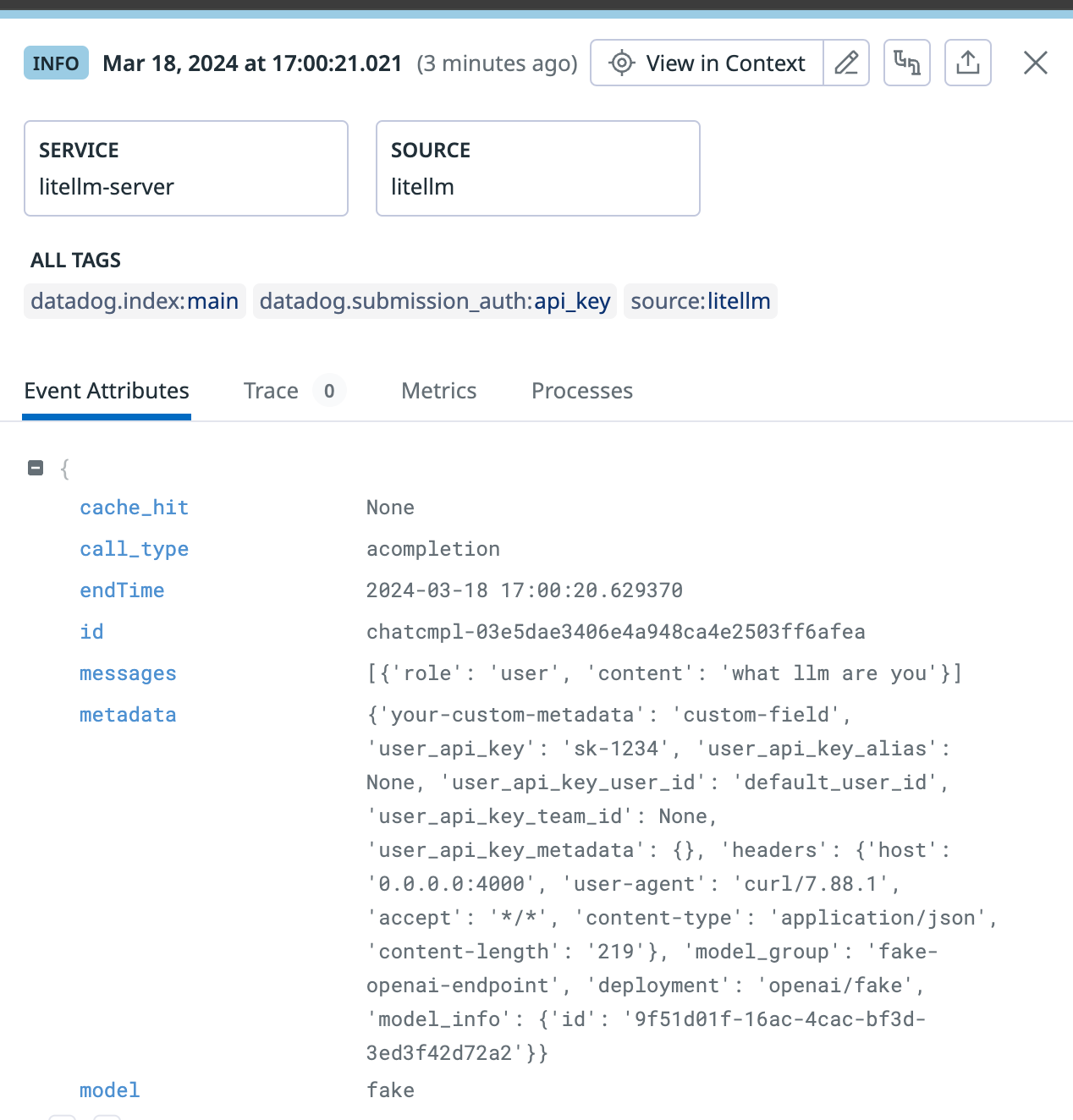Switch to the Trace tab
The height and width of the screenshot is (1120, 1073).
[x=271, y=391]
